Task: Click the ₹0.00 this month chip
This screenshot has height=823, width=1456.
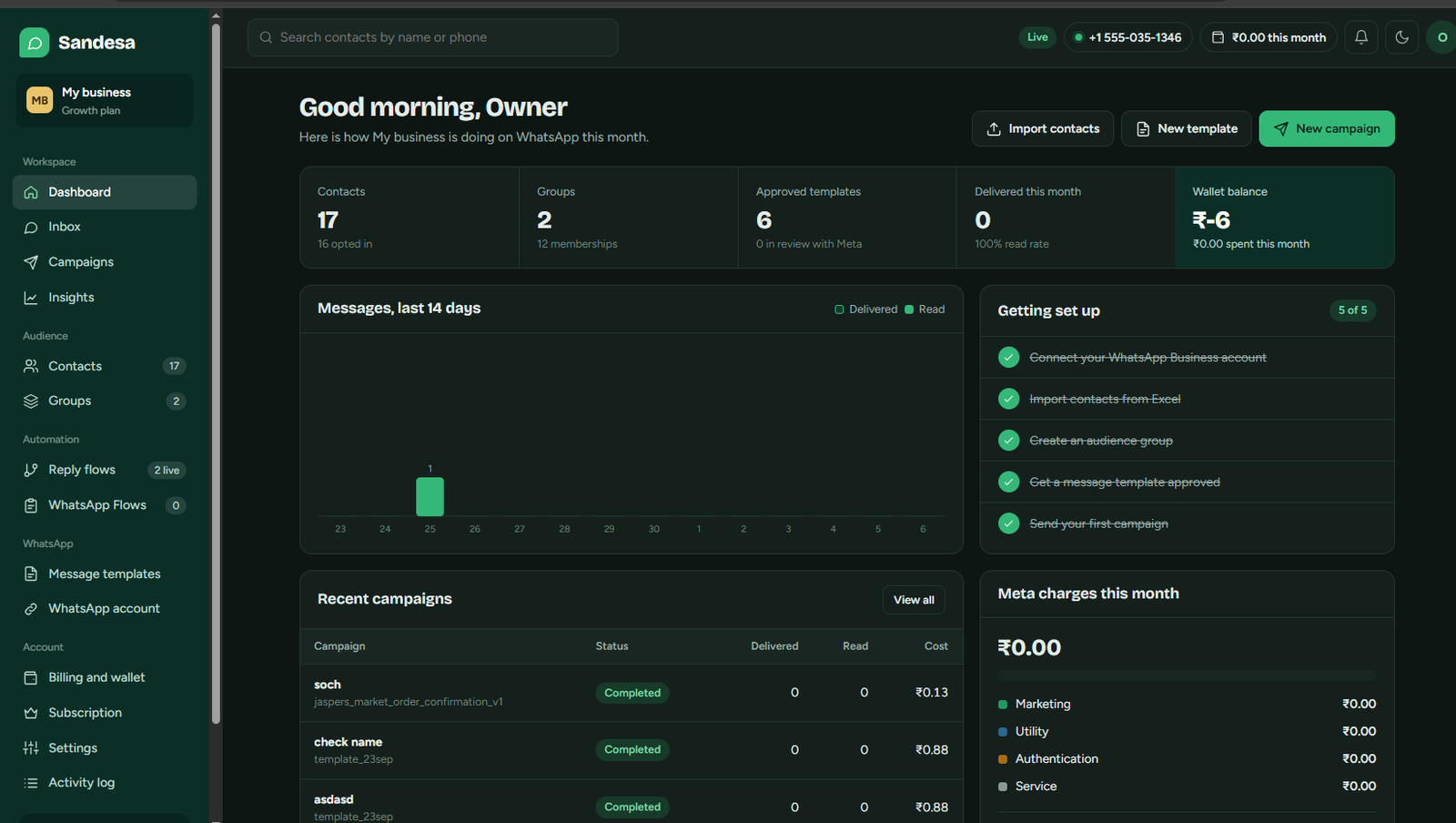Action: pyautogui.click(x=1269, y=37)
